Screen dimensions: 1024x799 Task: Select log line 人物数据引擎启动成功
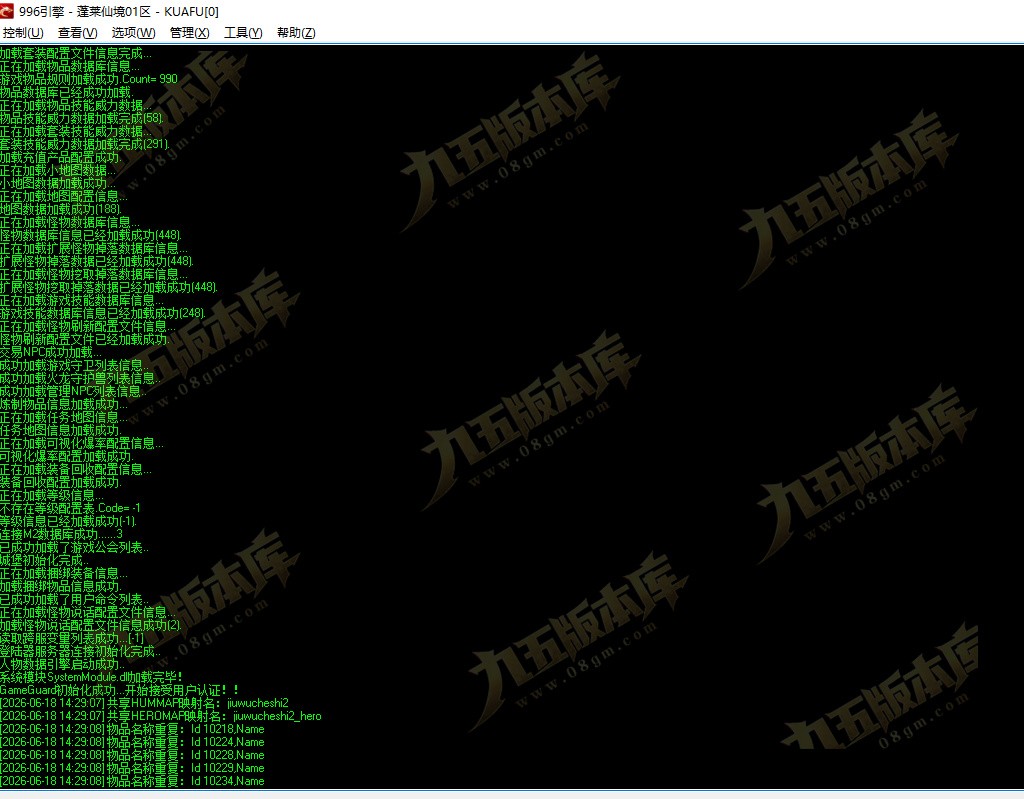click(63, 664)
